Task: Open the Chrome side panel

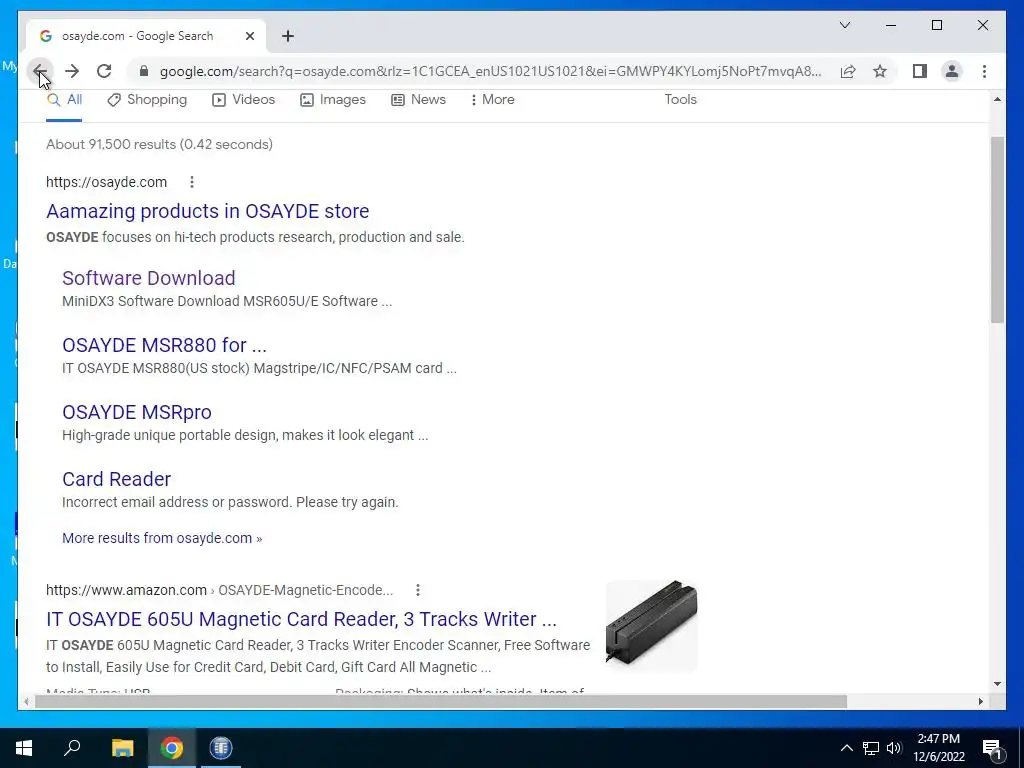Action: click(920, 71)
